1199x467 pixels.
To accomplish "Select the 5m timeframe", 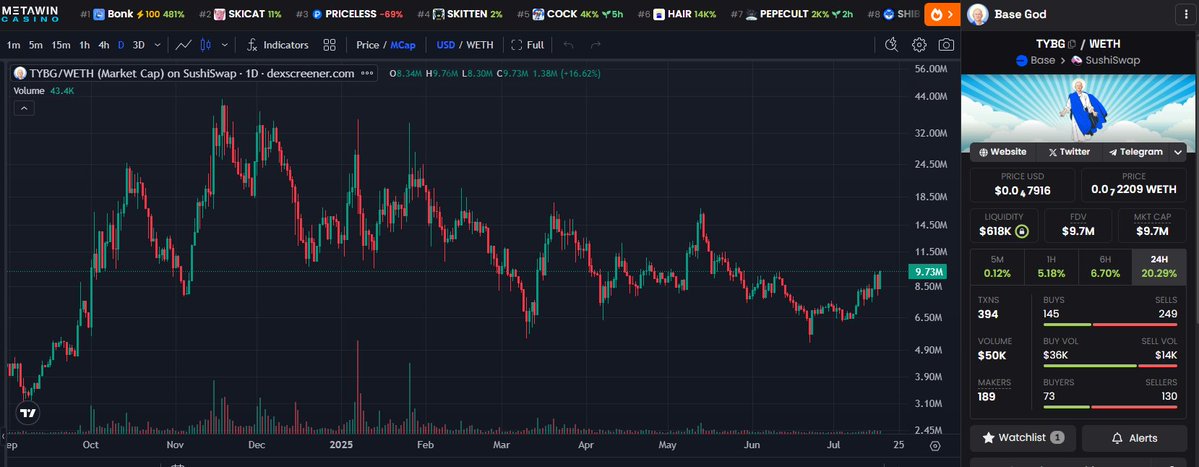I will pos(36,45).
